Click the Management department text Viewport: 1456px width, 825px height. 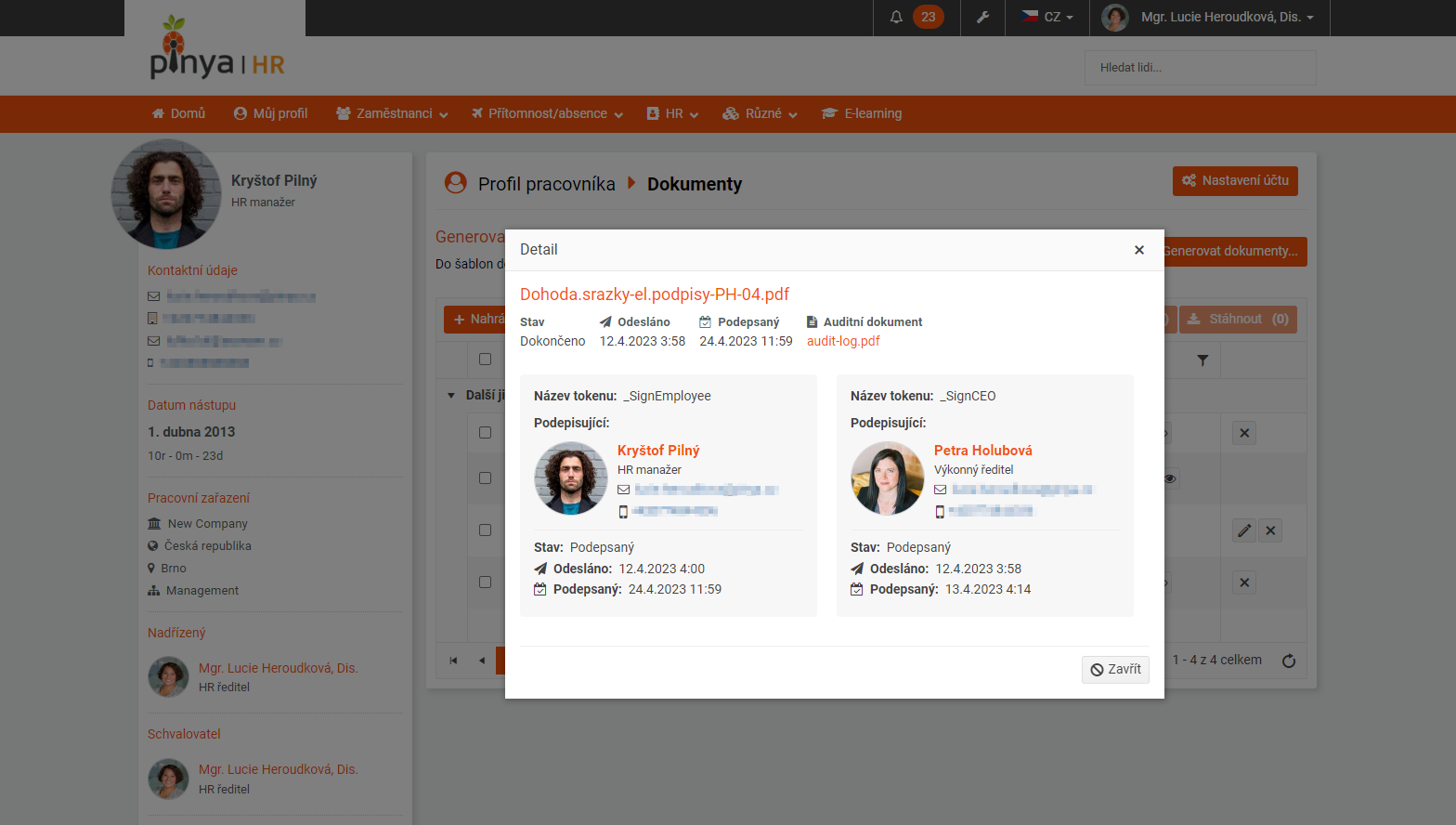pos(202,591)
